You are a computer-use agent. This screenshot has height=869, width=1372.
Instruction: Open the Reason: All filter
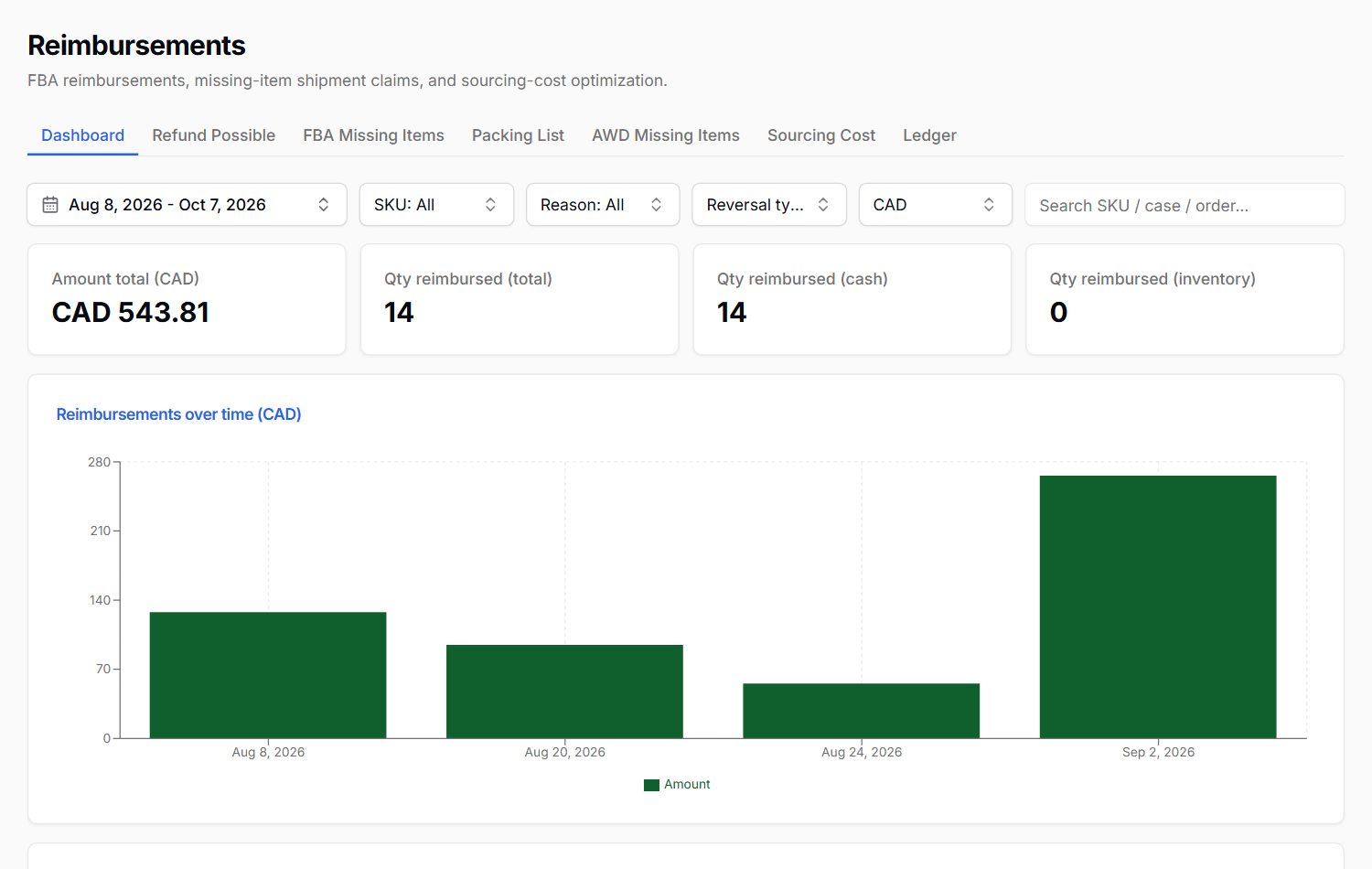tap(603, 205)
